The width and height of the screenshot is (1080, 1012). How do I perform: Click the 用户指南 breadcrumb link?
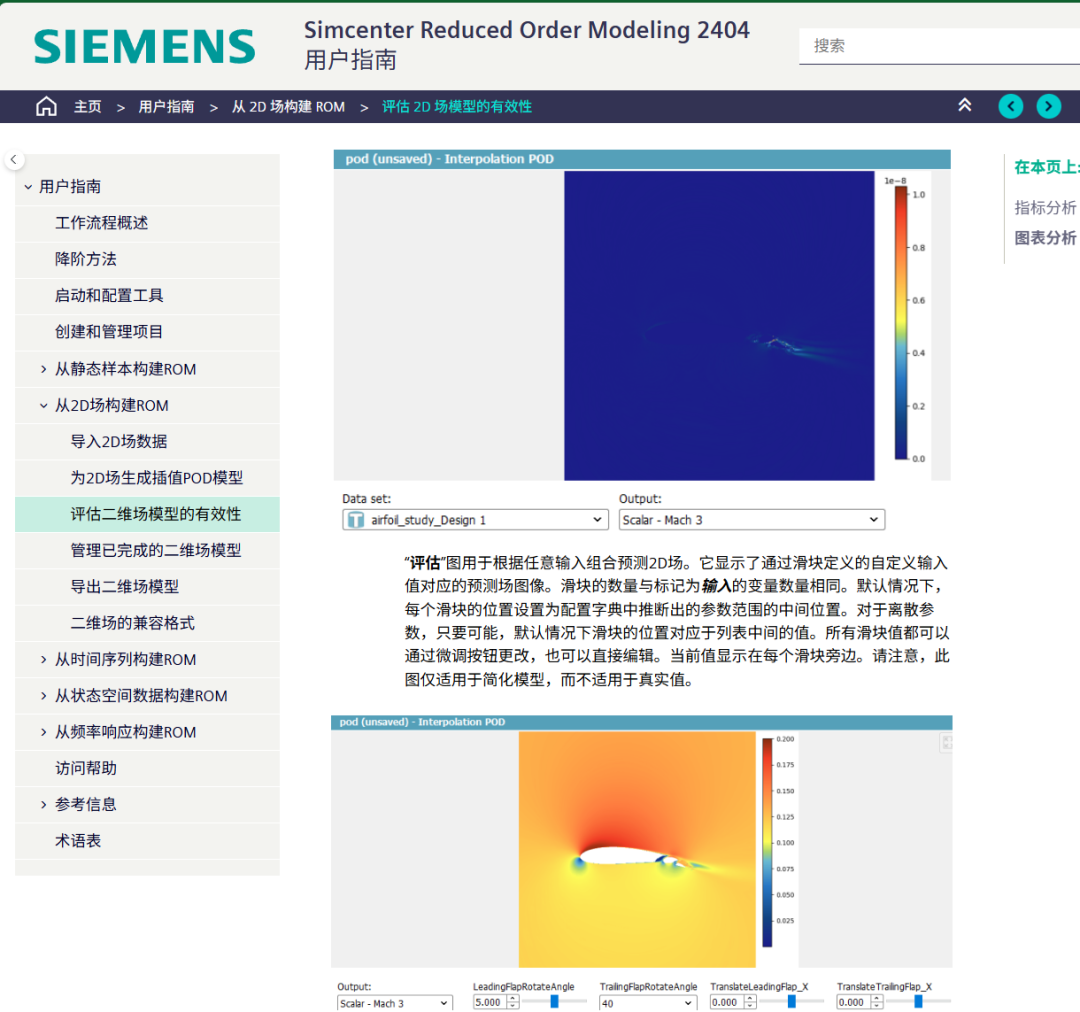point(166,107)
